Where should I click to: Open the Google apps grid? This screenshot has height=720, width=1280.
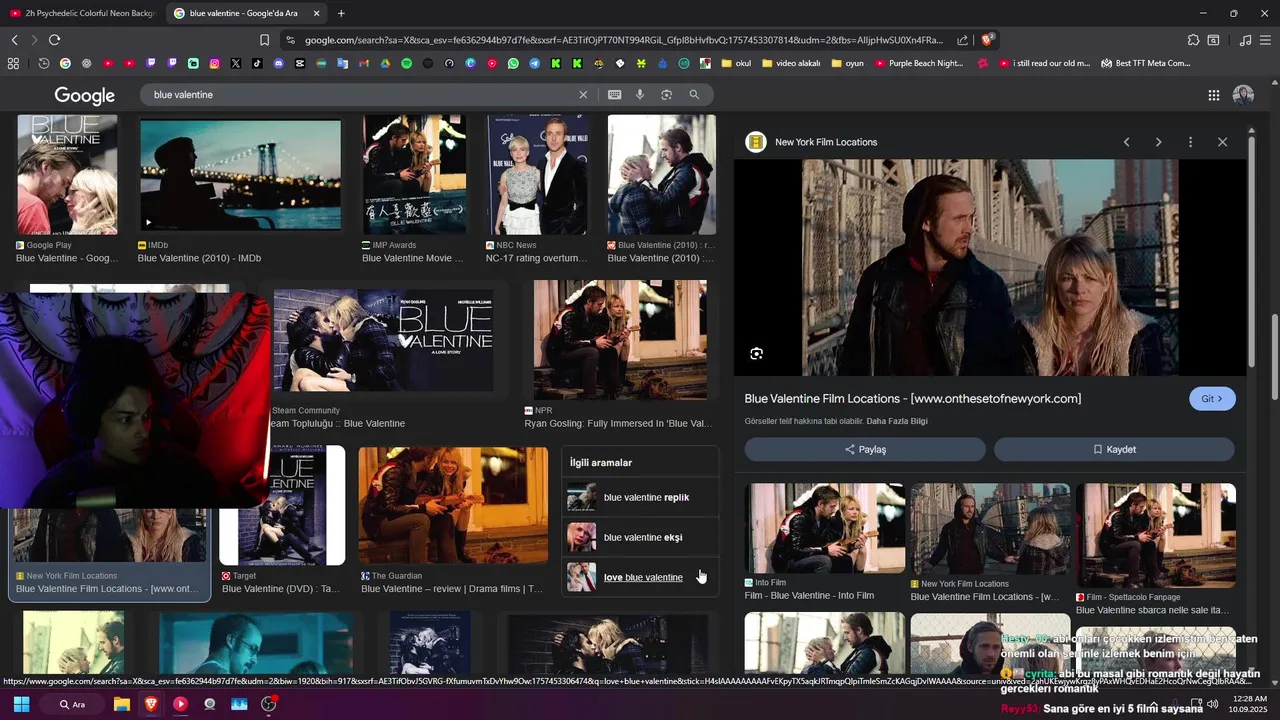pos(1213,95)
